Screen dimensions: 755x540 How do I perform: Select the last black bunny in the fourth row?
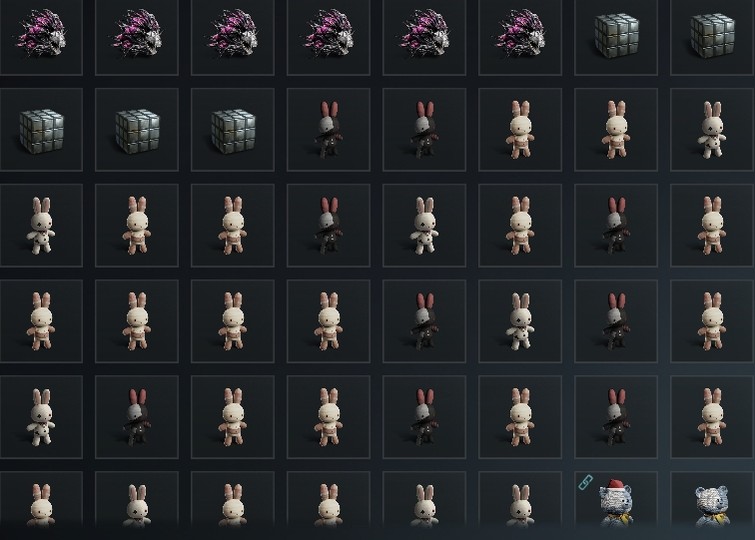pos(616,321)
